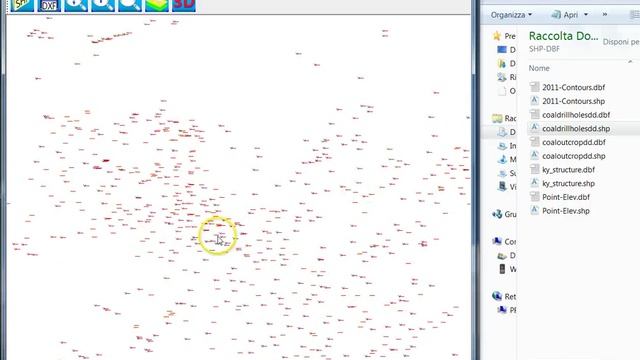Expand the arrow next to Apri
The width and height of the screenshot is (640, 360).
click(586, 15)
